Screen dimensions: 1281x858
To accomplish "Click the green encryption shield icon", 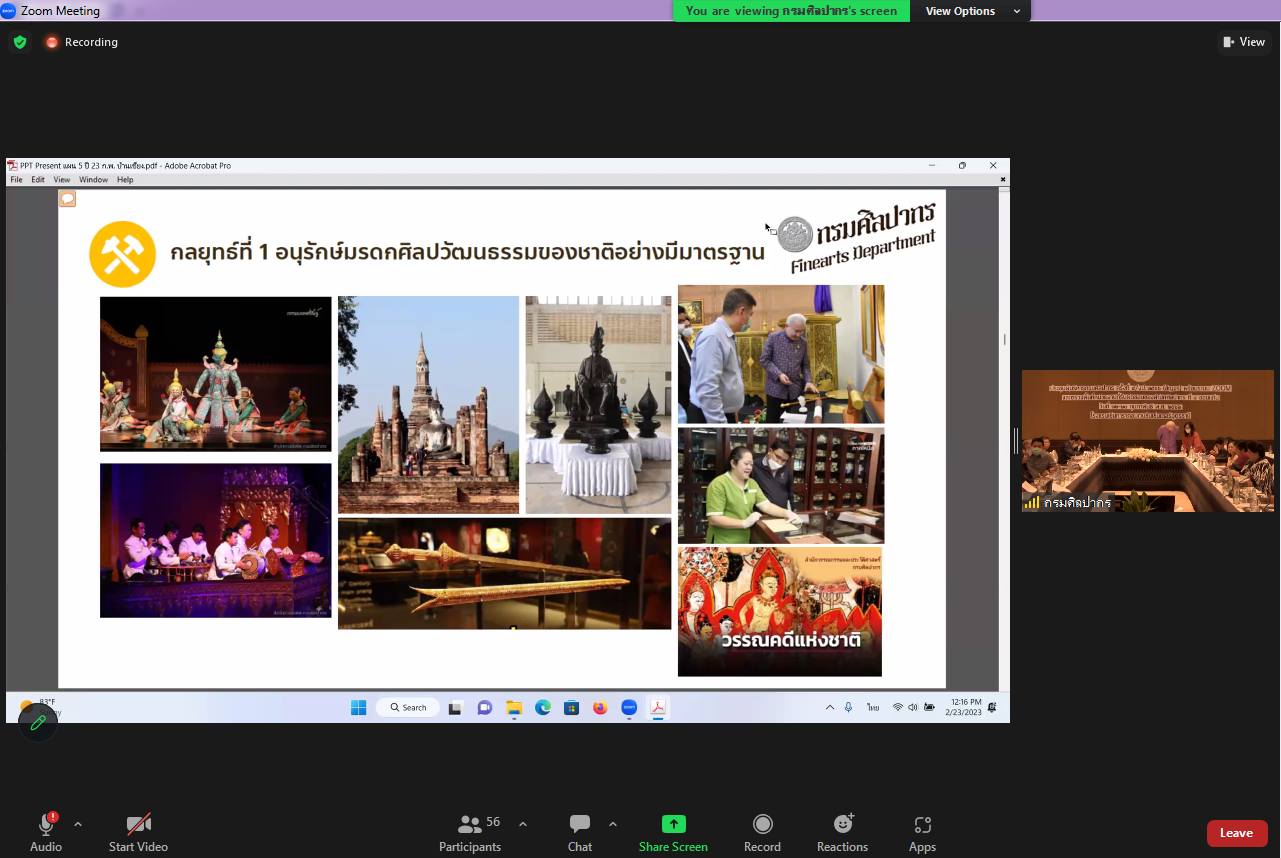I will pos(20,42).
